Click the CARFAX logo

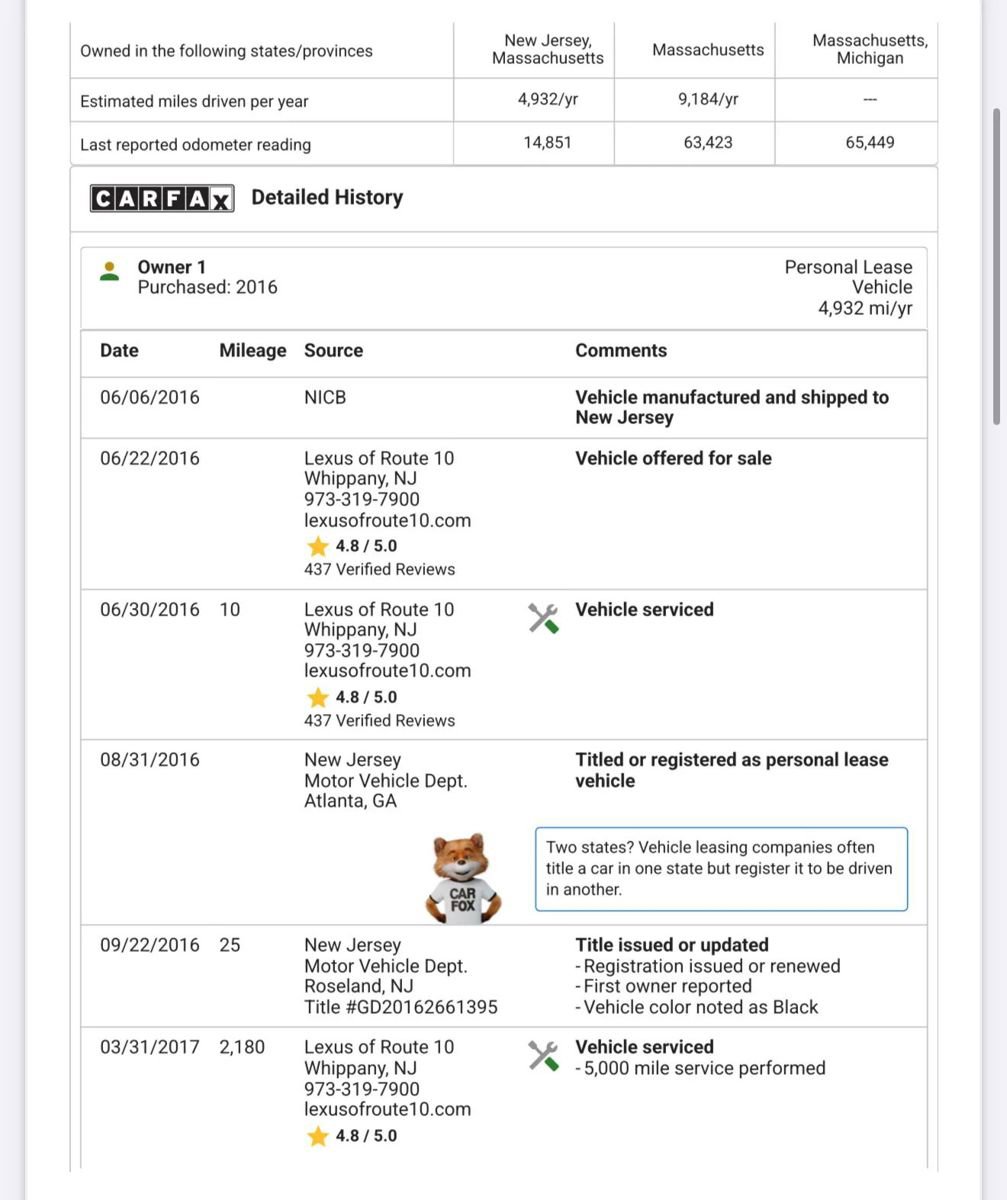pyautogui.click(x=162, y=198)
